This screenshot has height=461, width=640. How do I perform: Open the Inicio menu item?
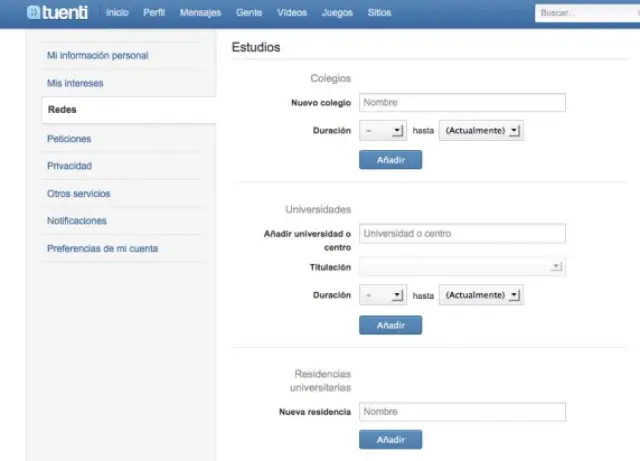(x=117, y=13)
